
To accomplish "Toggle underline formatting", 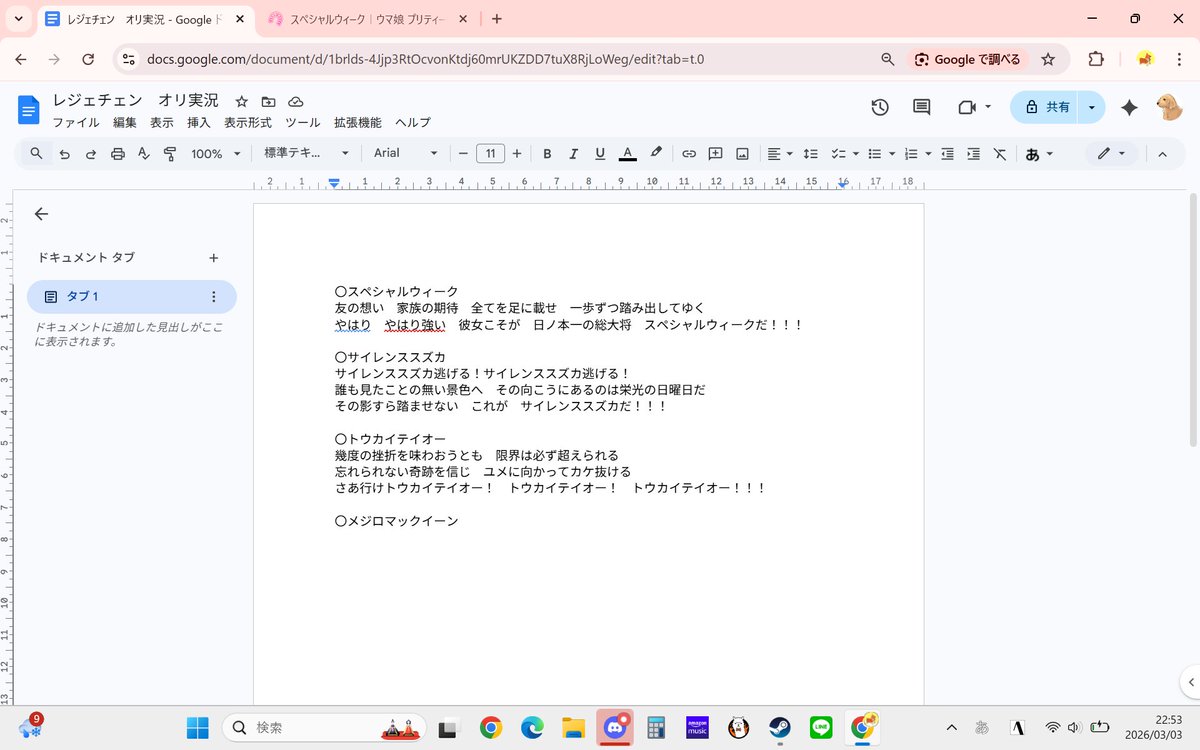I will tap(600, 154).
